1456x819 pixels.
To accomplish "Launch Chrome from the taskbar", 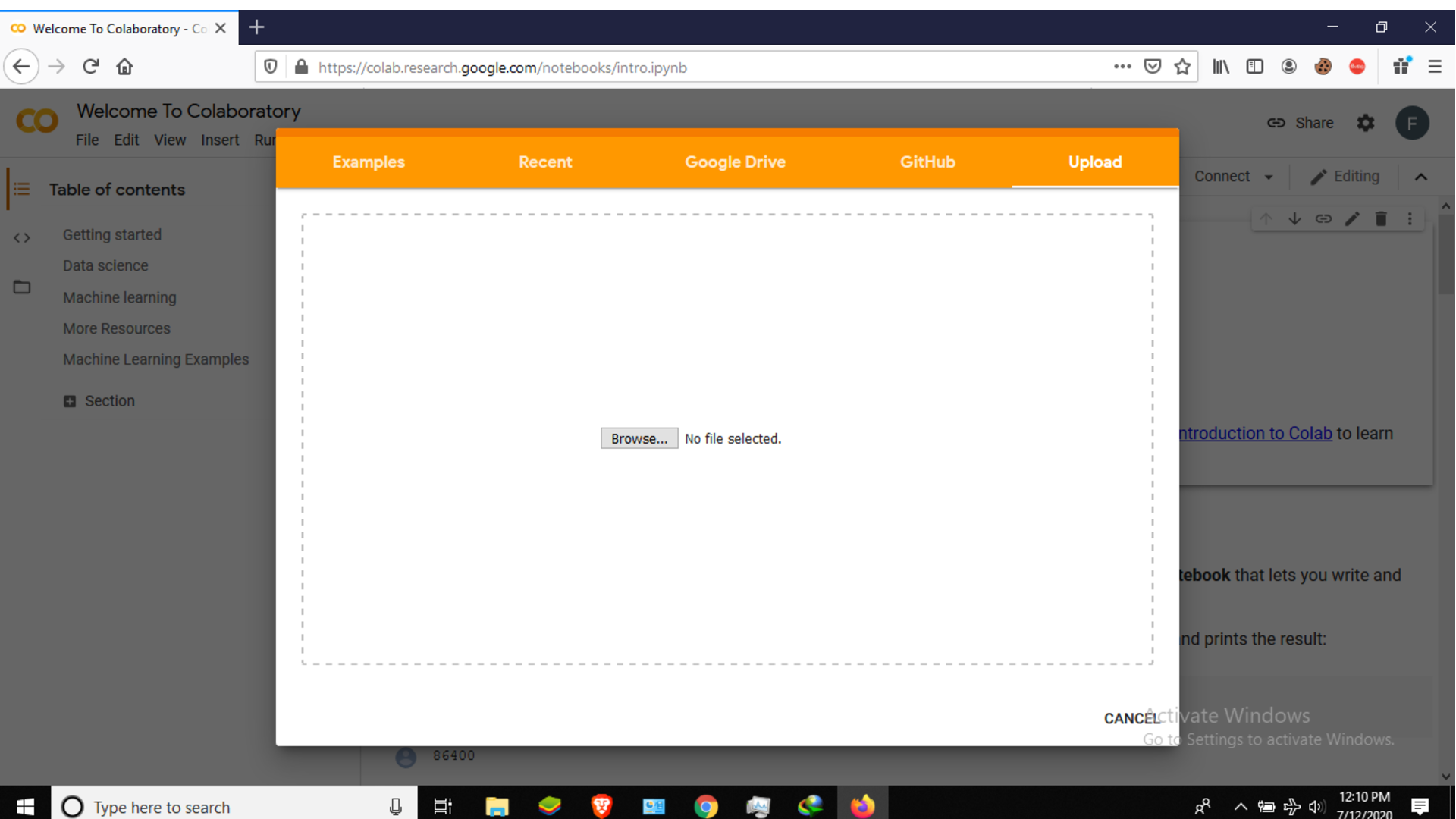I will coord(706,806).
